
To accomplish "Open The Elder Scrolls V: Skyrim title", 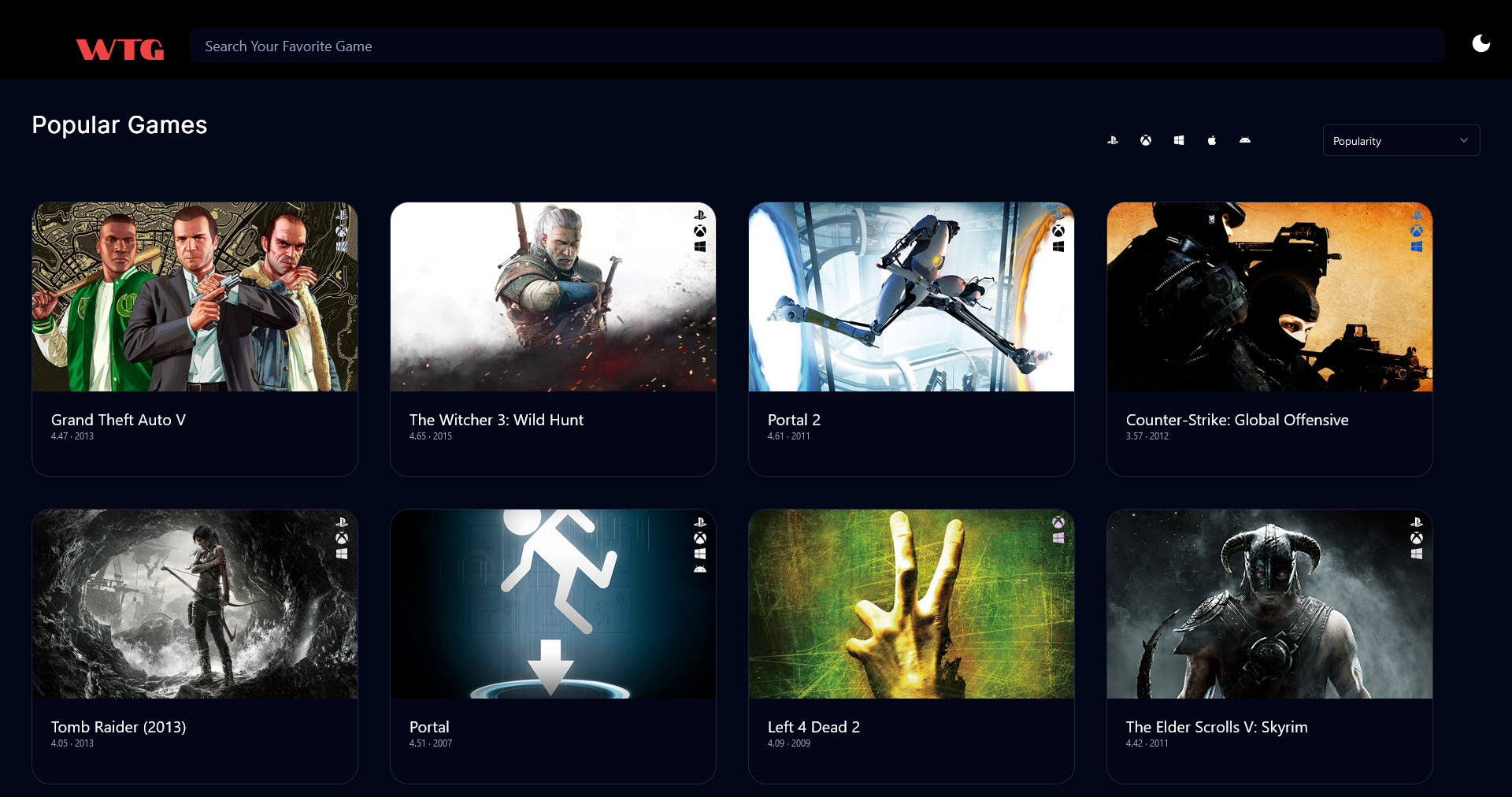I will pos(1217,727).
